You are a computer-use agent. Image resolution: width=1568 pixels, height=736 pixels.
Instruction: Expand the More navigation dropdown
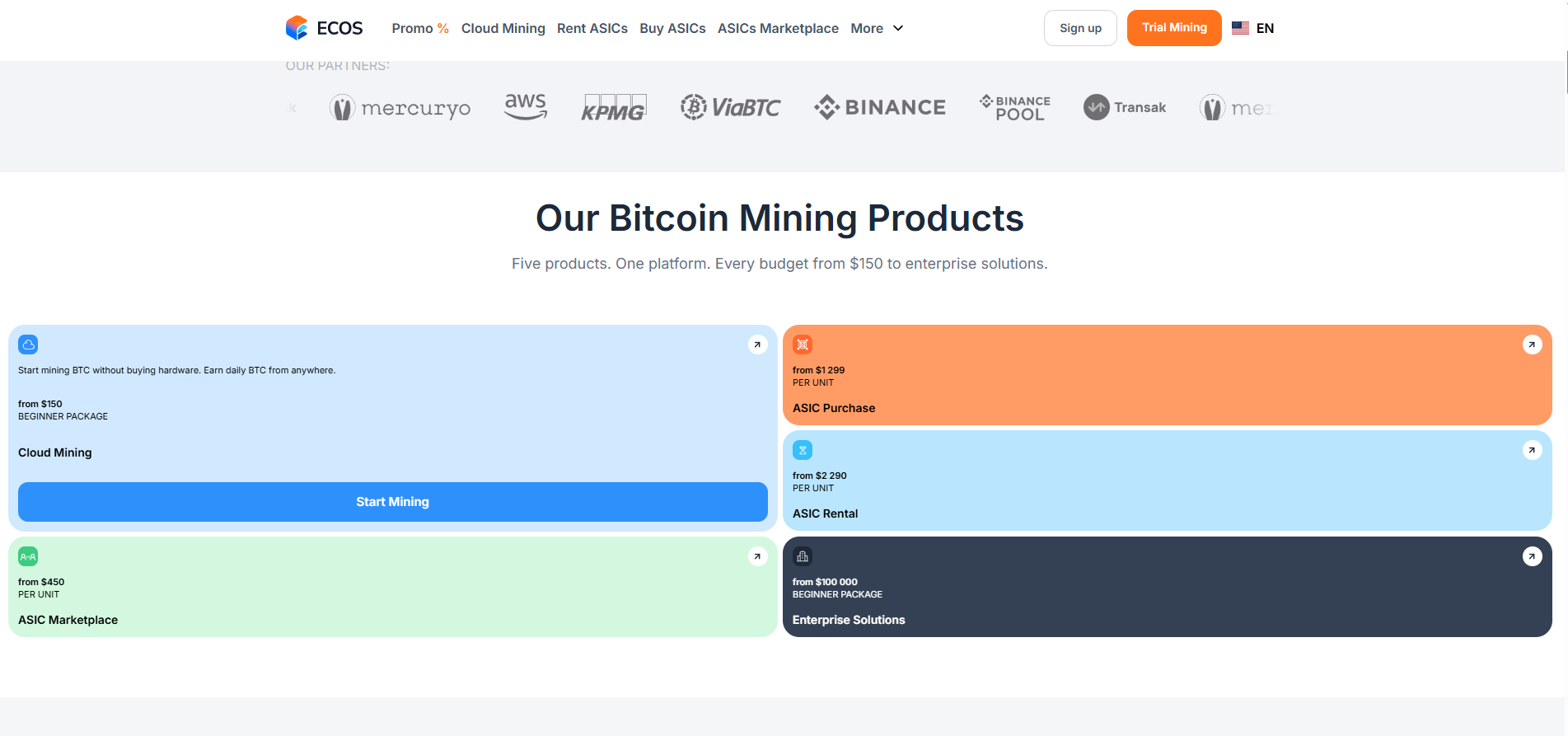click(877, 28)
